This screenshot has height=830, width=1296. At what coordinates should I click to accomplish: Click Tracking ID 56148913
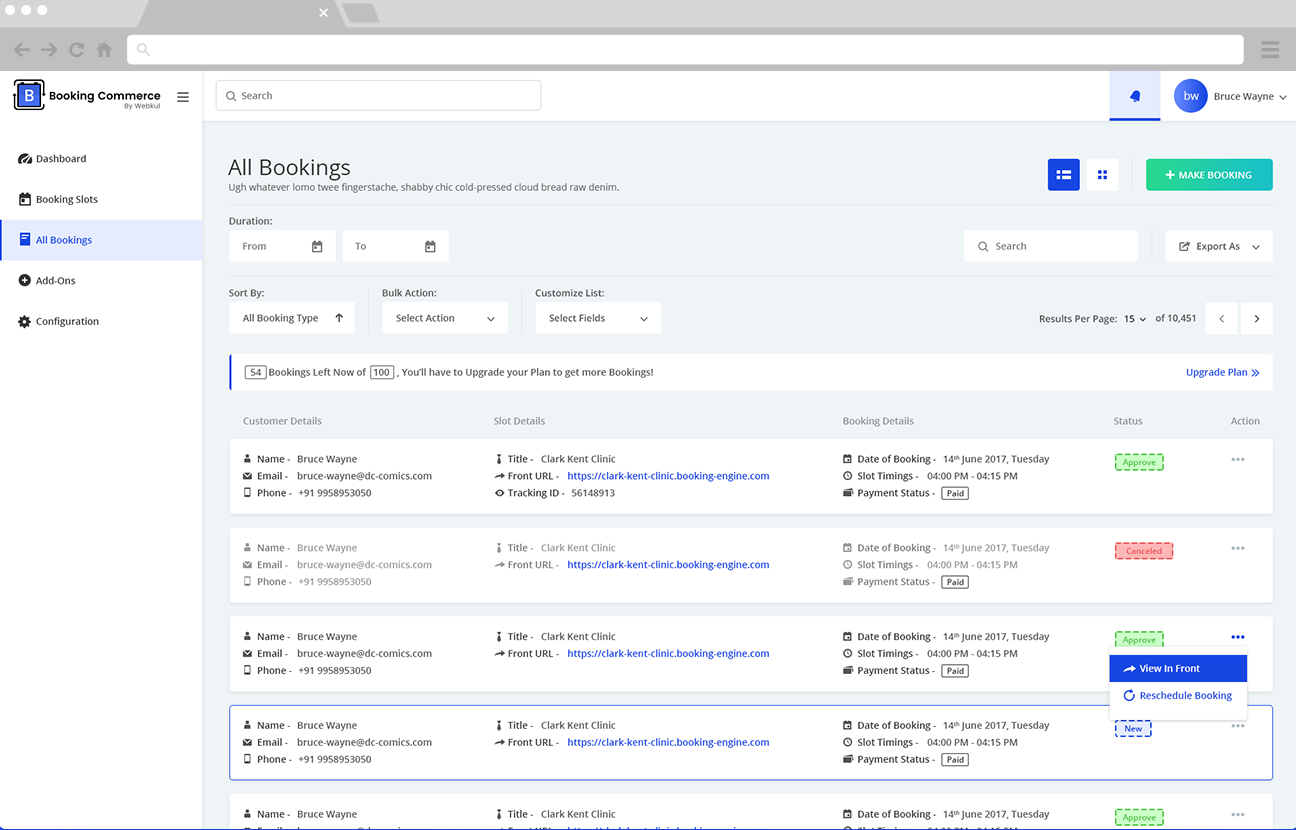593,493
